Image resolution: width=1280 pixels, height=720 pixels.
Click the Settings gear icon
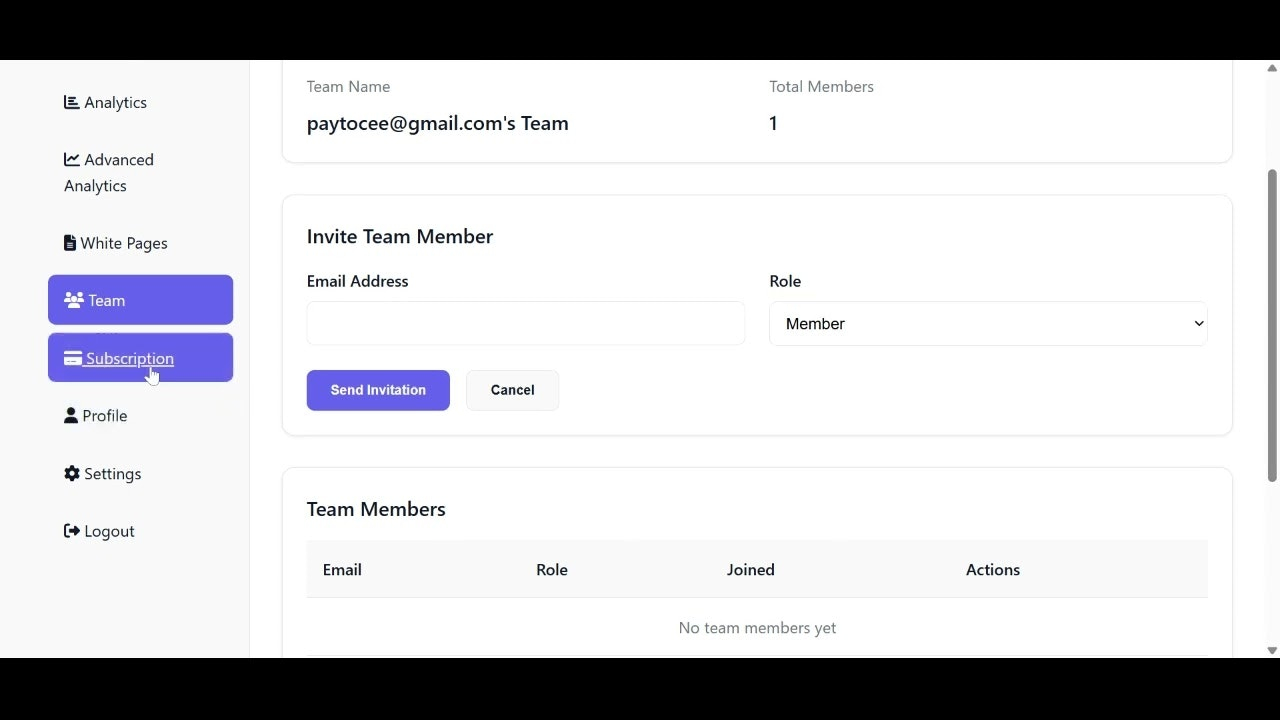[72, 473]
